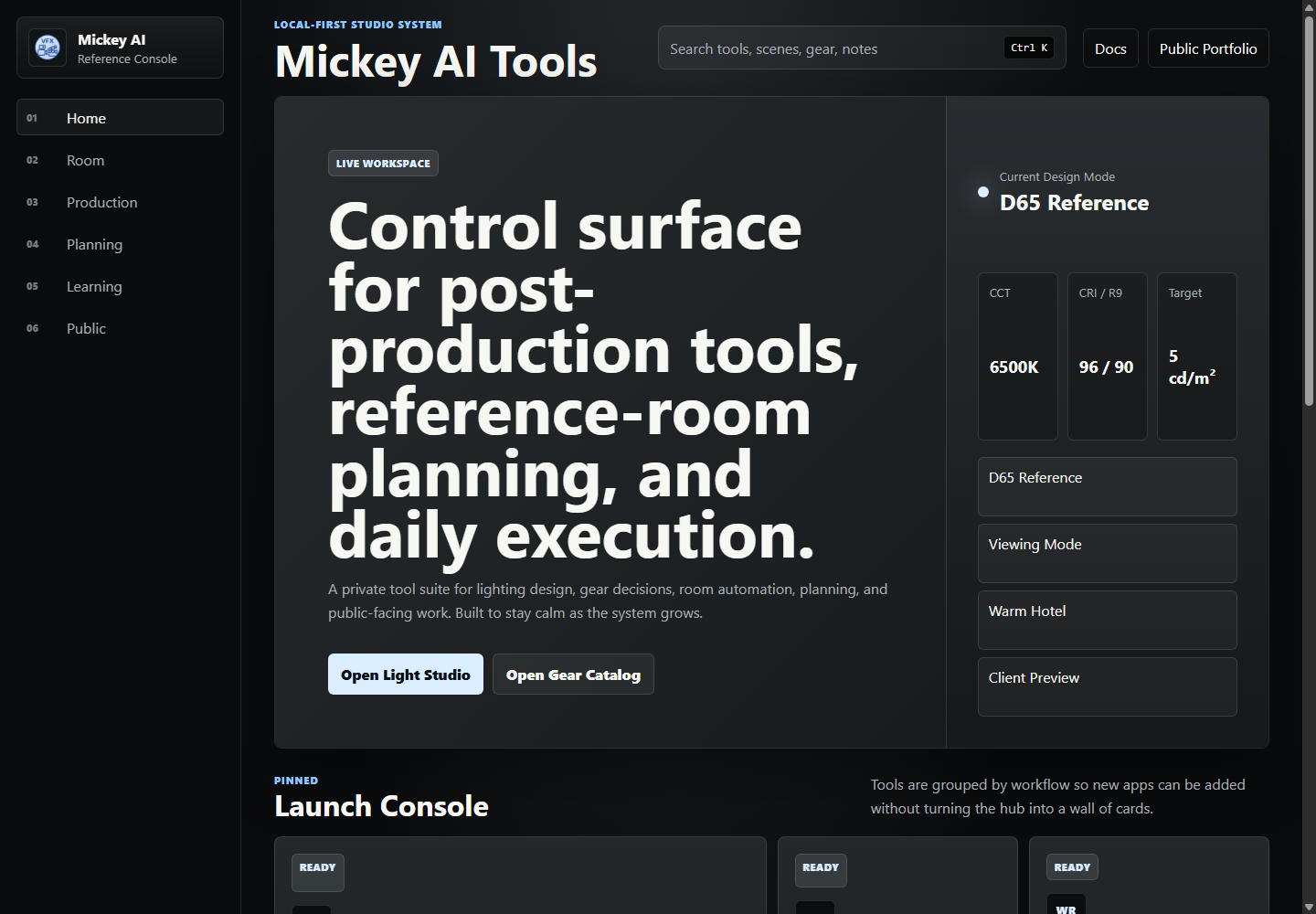
Task: Click the CCT 6500K stat tile
Action: coord(1018,356)
